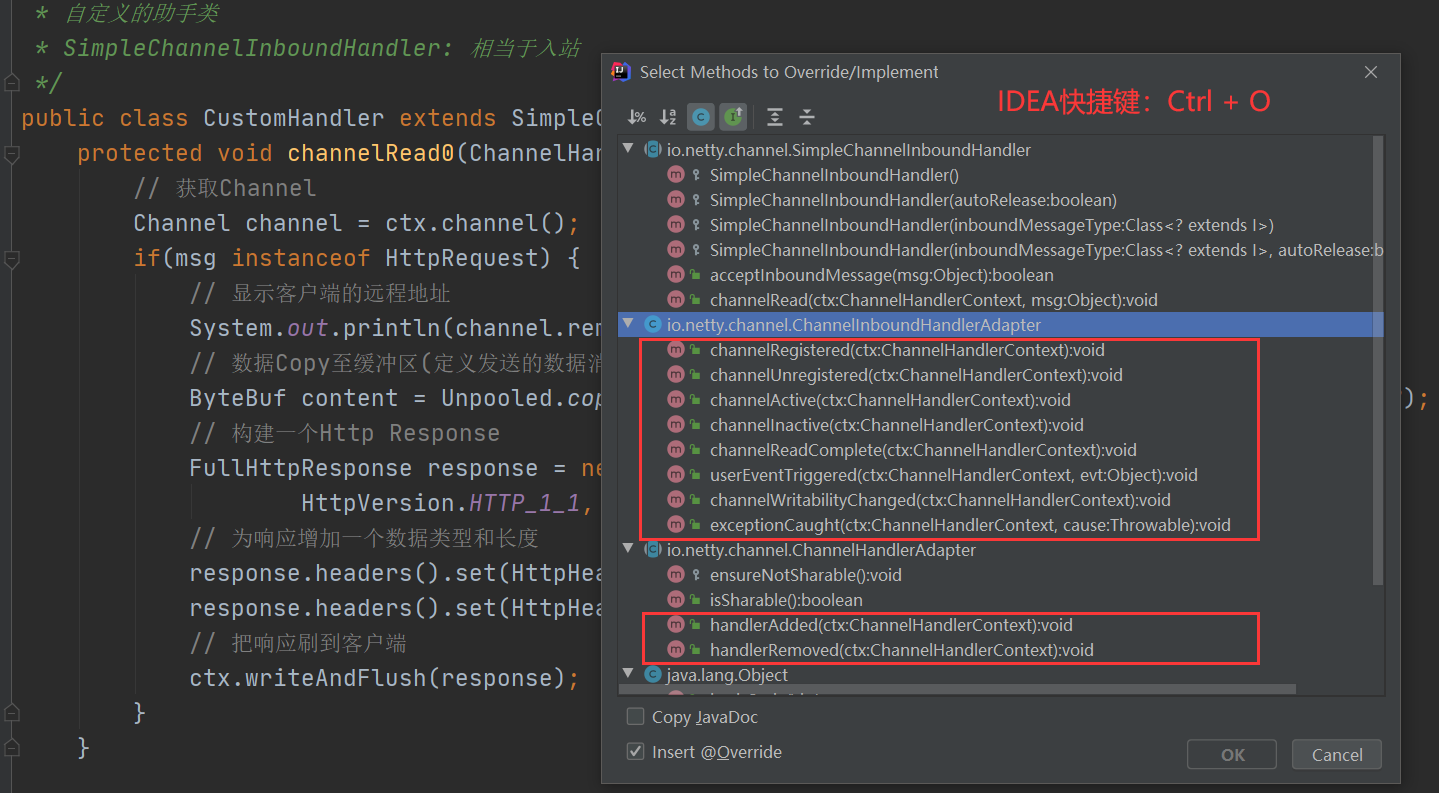
Task: Click the fold gutter icon beside channelRead0
Action: coord(11,154)
